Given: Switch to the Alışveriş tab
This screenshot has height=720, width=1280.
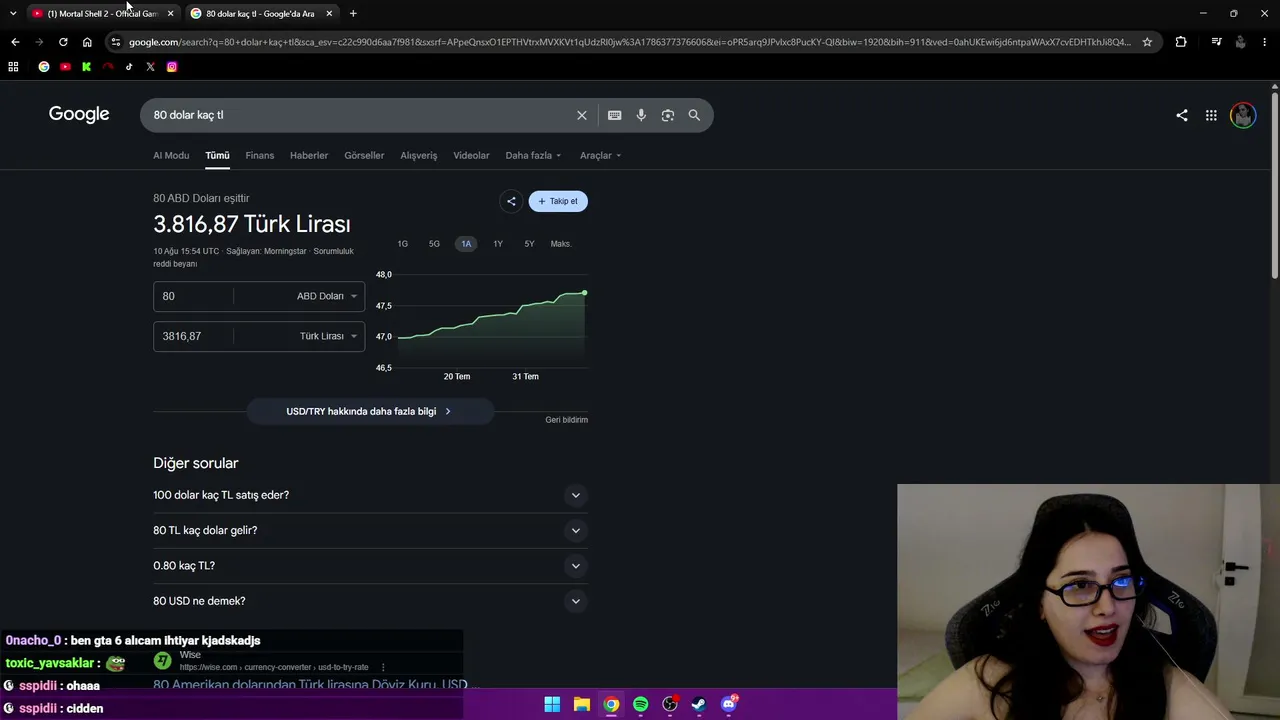Looking at the screenshot, I should pos(419,155).
